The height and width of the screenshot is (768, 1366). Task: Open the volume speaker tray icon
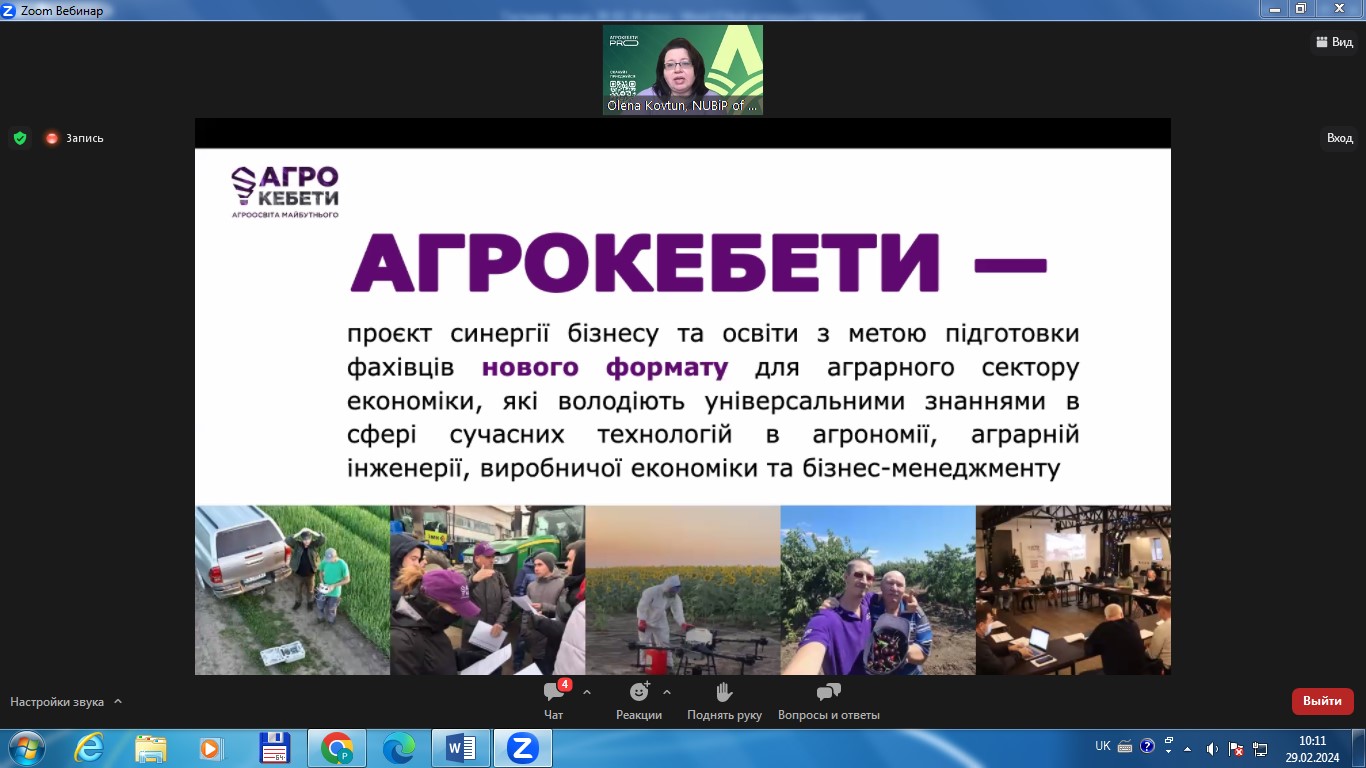(1212, 748)
